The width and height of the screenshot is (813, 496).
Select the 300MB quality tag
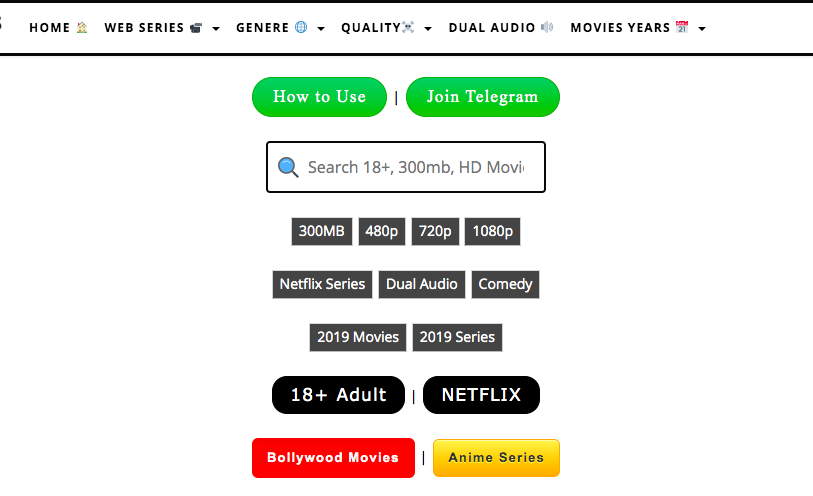click(322, 231)
